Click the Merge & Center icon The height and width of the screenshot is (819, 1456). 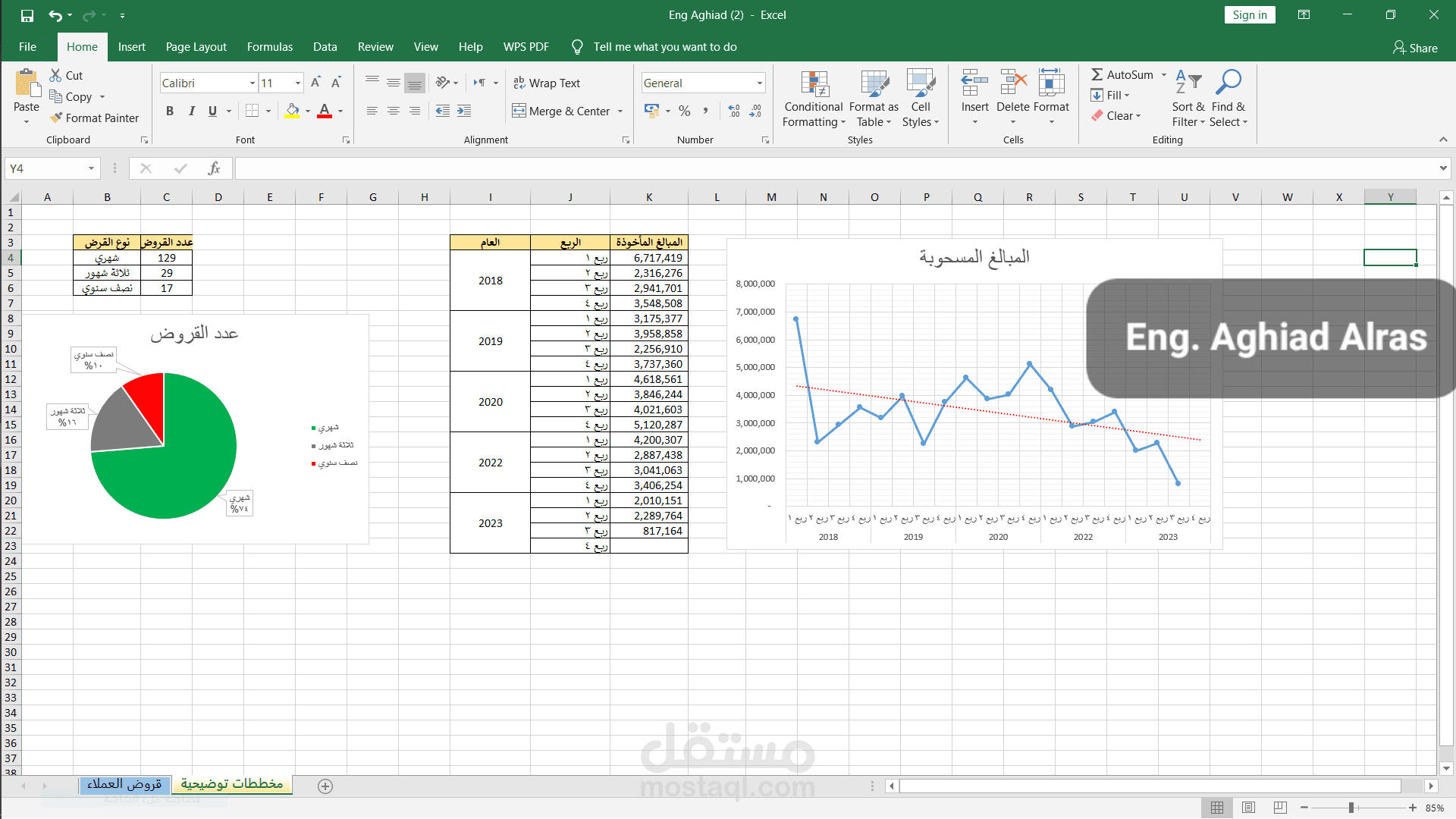[519, 111]
